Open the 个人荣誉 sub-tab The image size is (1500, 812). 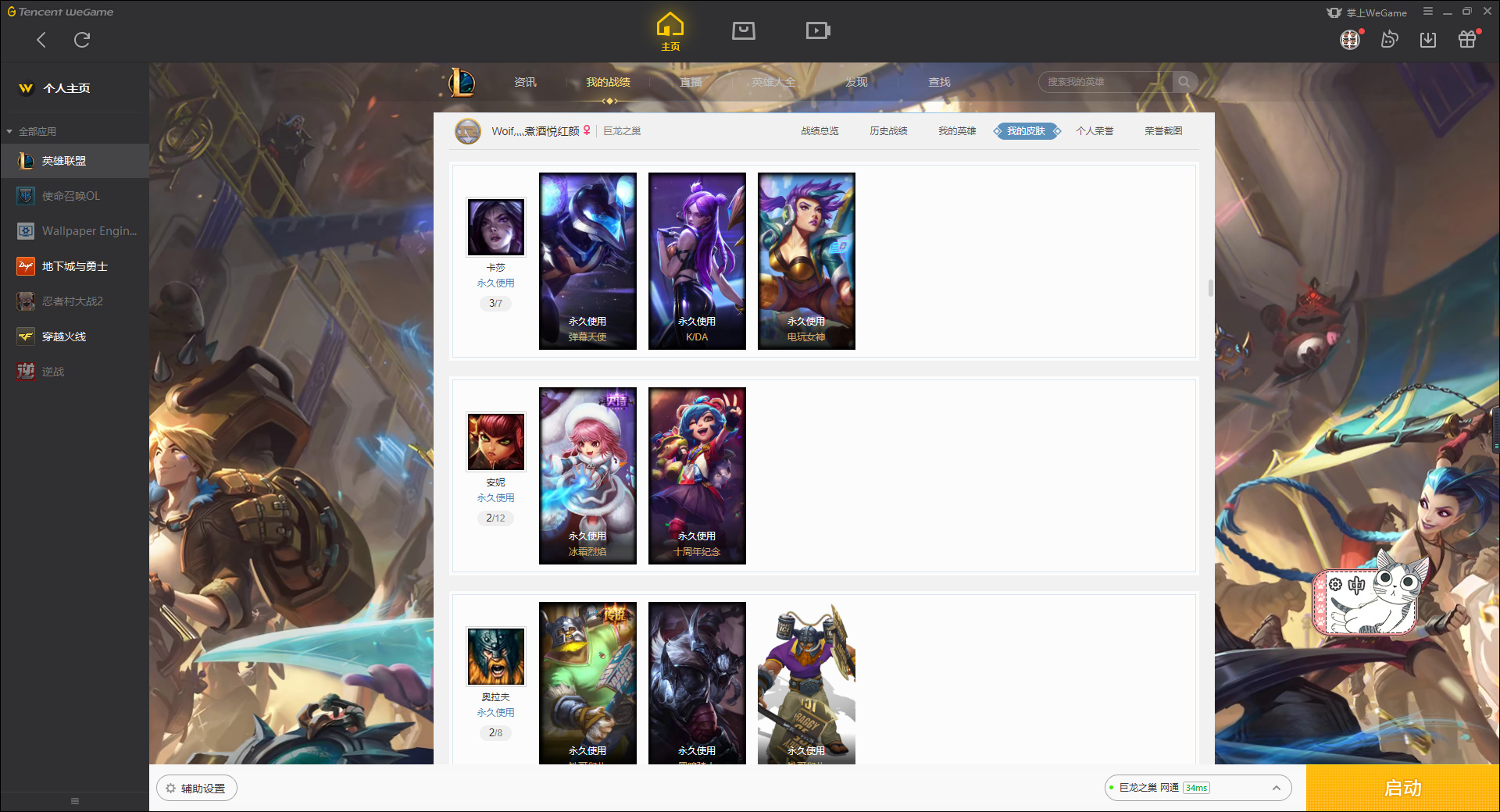coord(1095,131)
